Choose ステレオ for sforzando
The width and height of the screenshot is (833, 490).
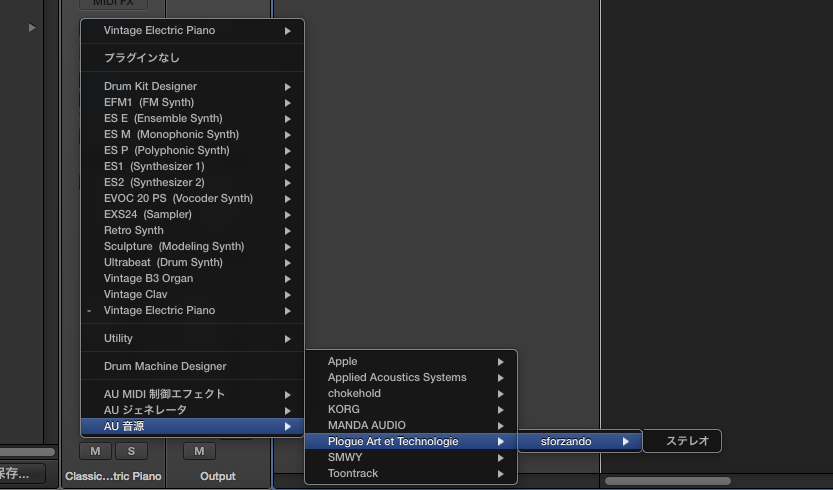tap(682, 441)
